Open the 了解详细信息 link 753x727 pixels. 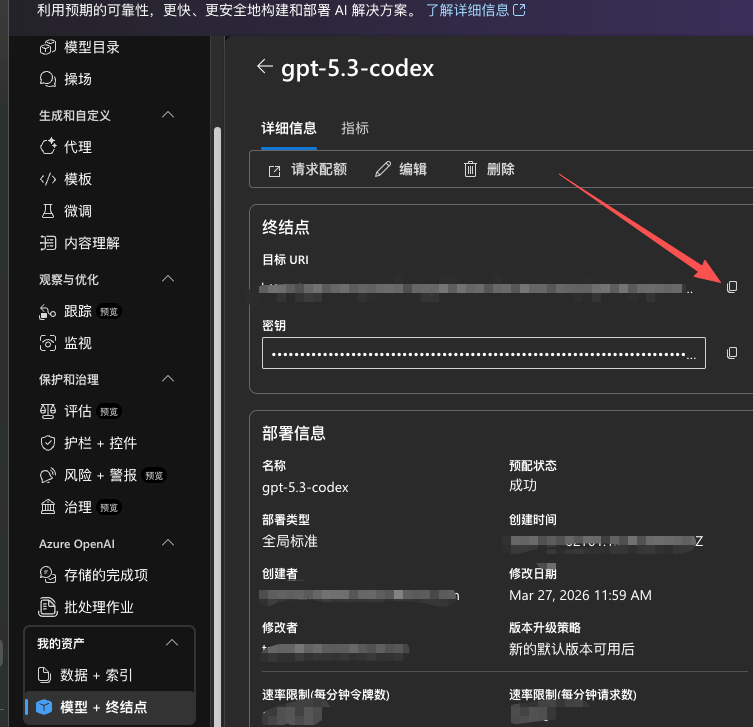click(468, 10)
